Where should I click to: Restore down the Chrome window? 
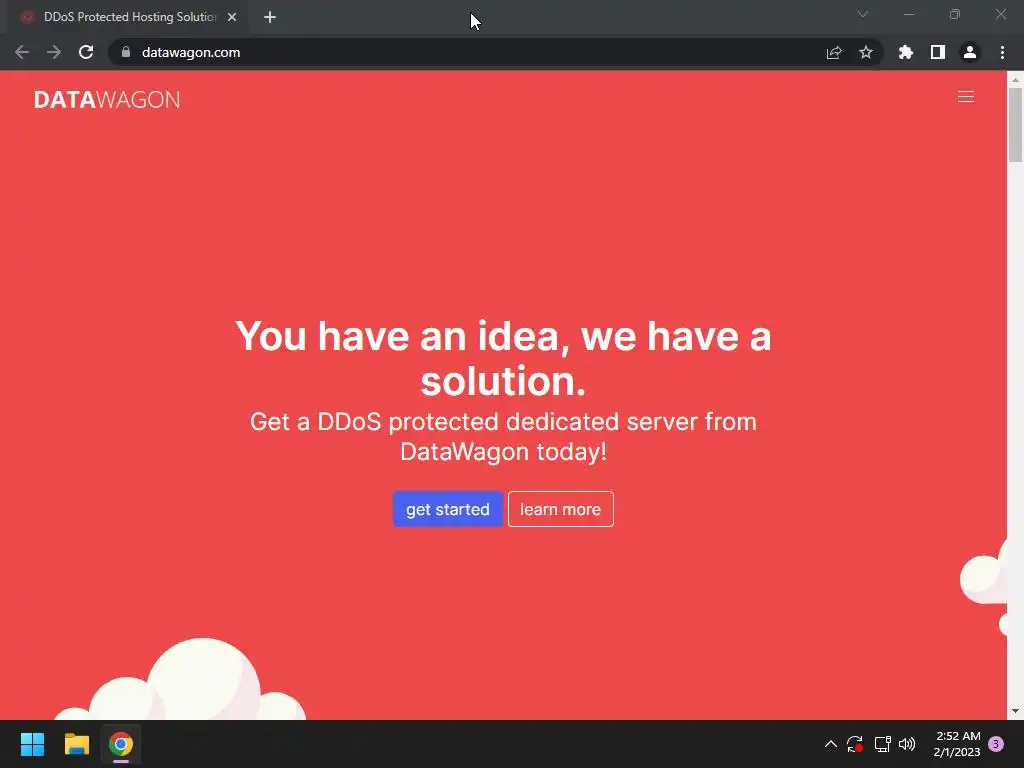pyautogui.click(x=955, y=14)
